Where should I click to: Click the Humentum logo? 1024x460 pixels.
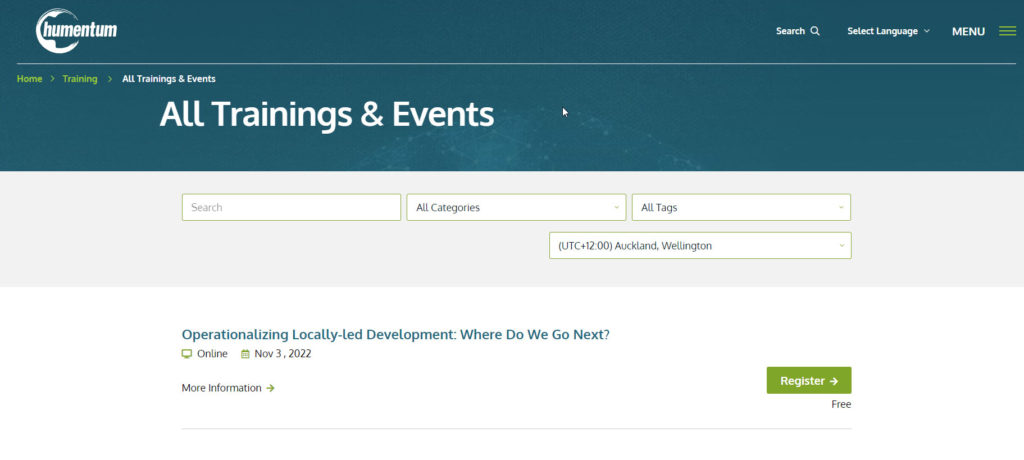76,30
